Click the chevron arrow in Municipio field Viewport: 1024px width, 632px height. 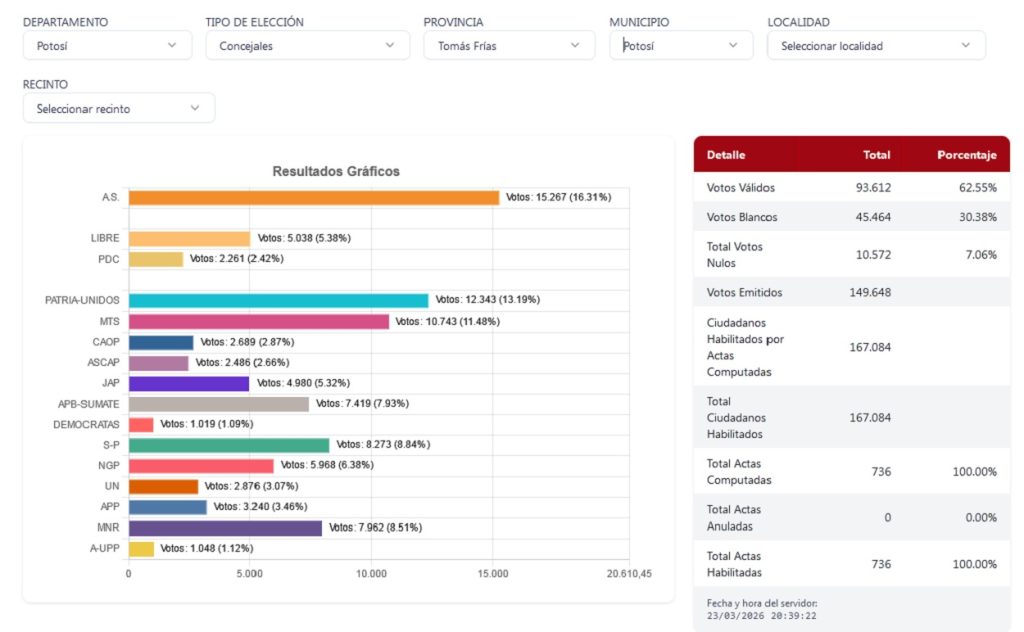[734, 45]
